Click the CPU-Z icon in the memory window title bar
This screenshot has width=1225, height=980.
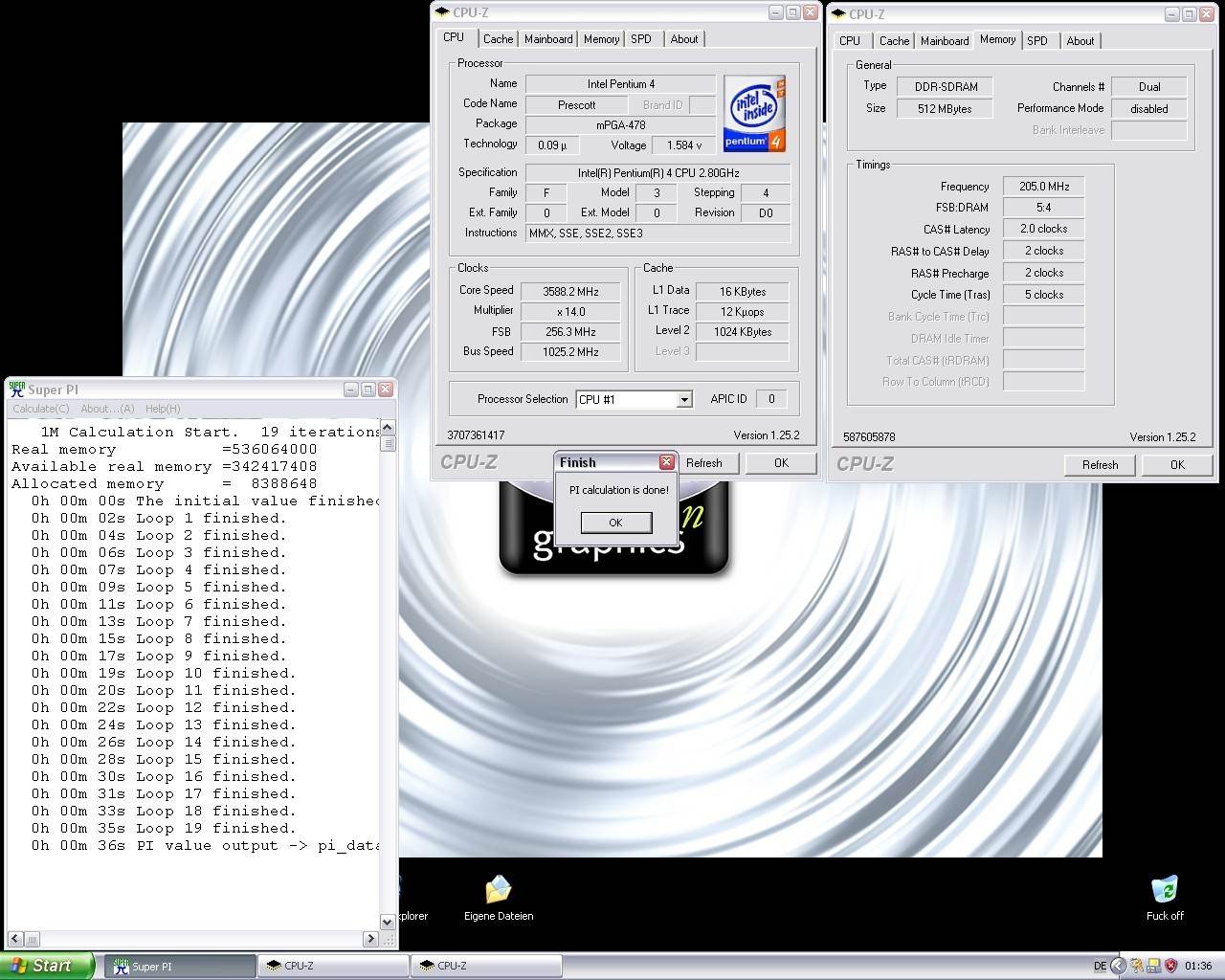pyautogui.click(x=838, y=14)
